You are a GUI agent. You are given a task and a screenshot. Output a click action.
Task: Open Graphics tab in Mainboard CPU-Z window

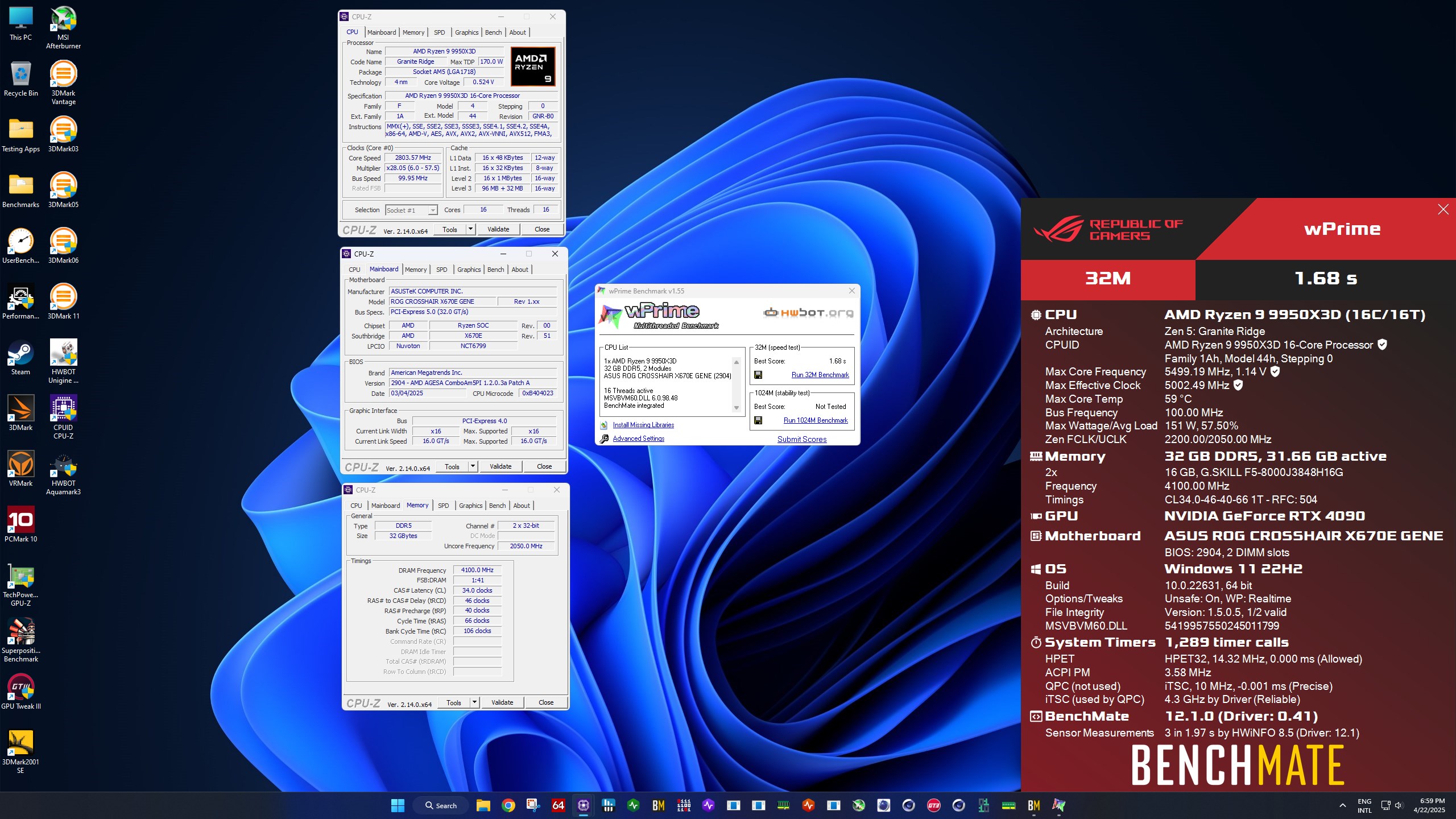469,270
